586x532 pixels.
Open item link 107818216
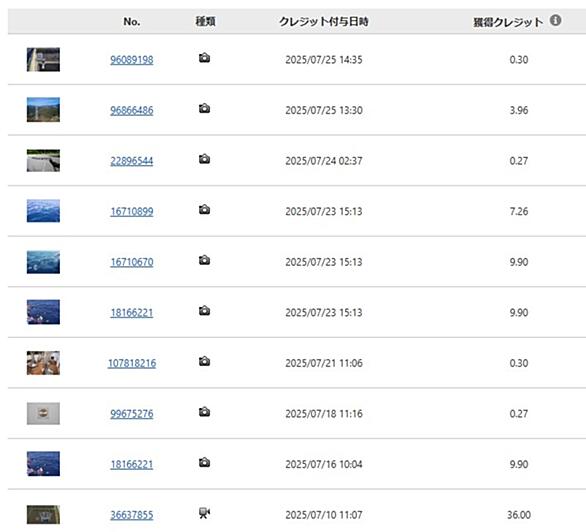pos(132,363)
